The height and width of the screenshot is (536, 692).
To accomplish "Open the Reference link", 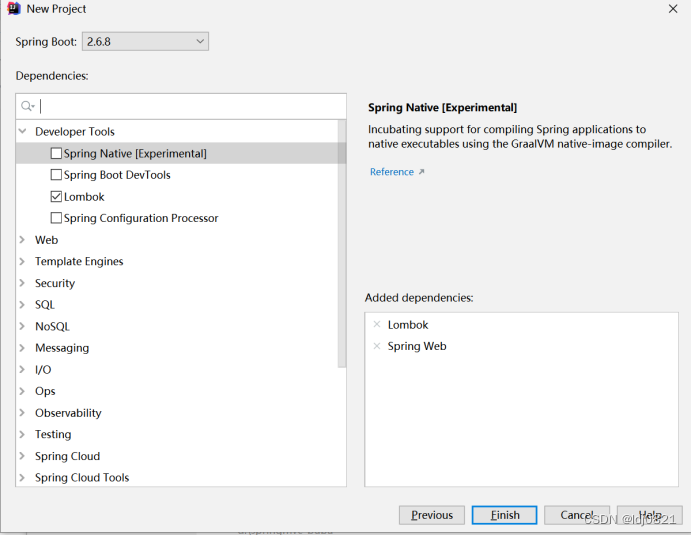I will coord(392,172).
